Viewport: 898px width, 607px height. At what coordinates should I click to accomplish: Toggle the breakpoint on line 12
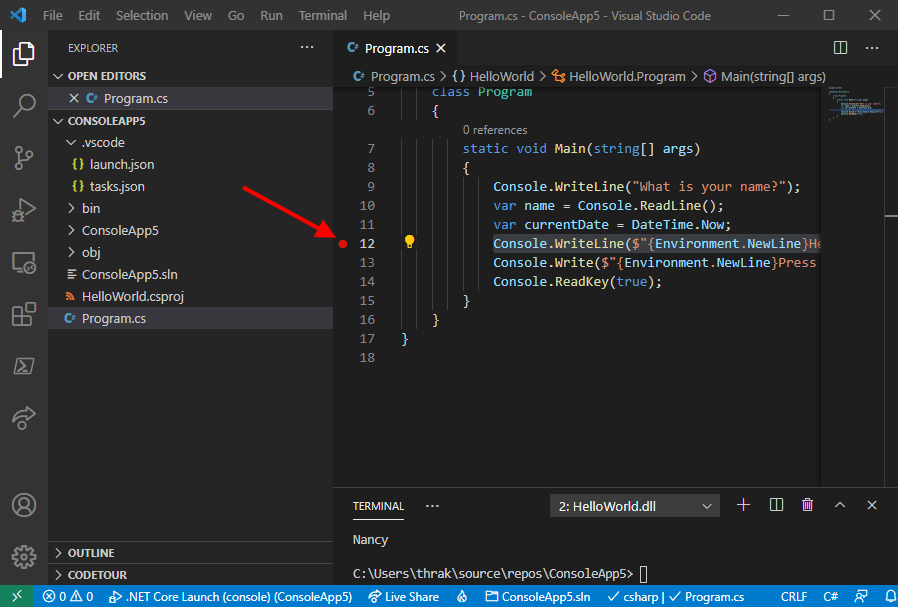click(344, 242)
